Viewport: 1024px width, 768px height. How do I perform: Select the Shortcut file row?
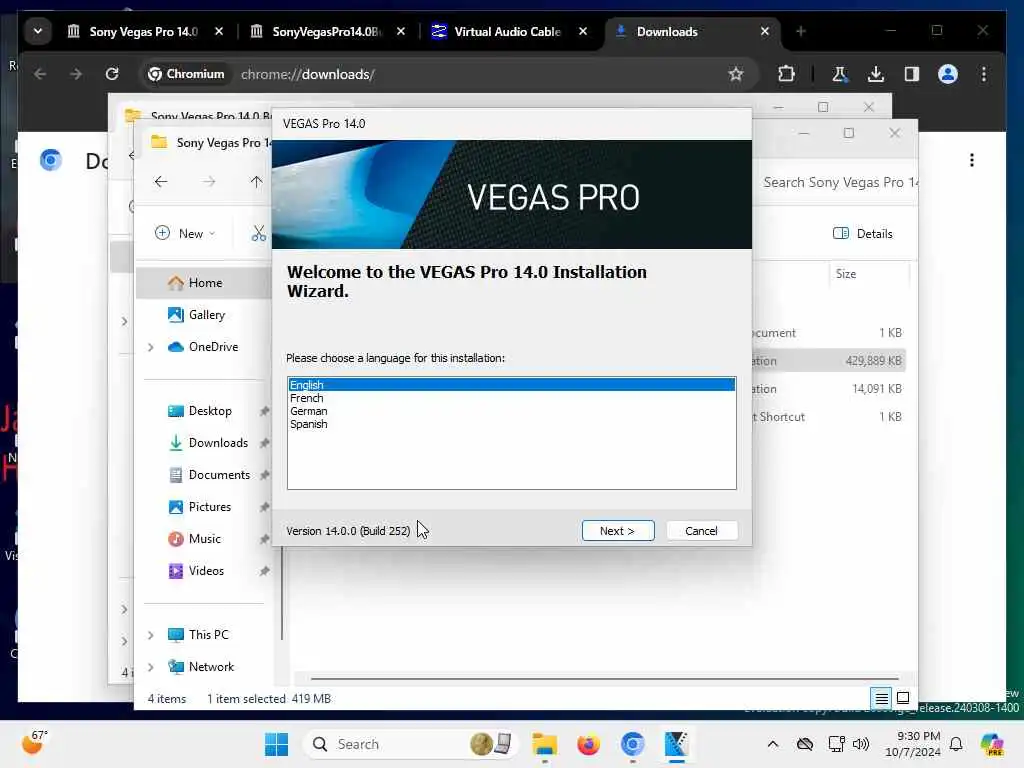pyautogui.click(x=828, y=417)
